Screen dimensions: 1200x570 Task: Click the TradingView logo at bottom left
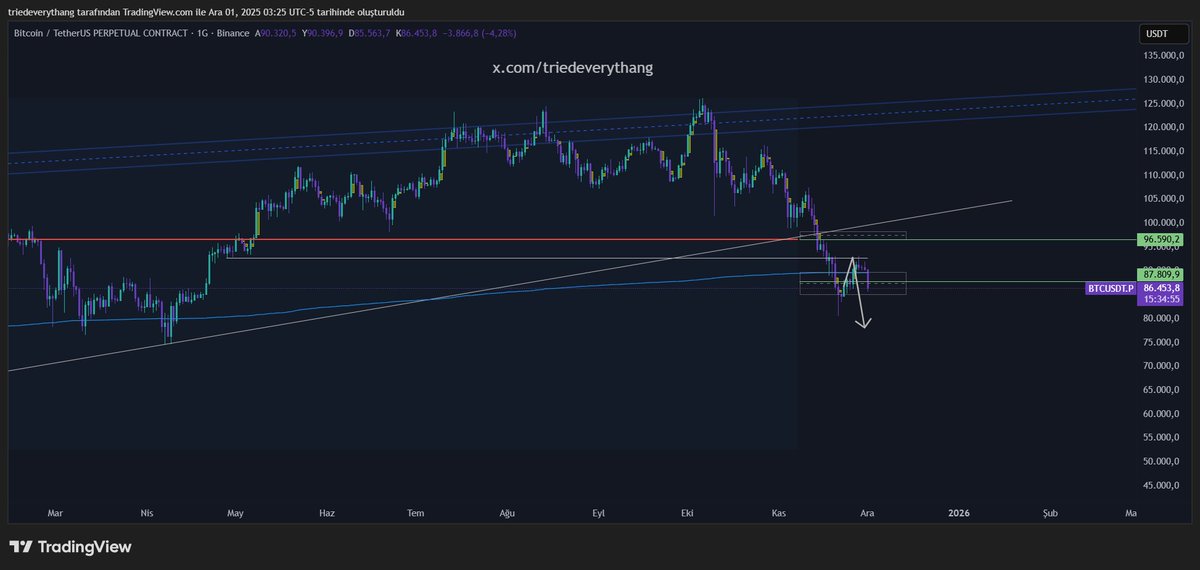(70, 547)
